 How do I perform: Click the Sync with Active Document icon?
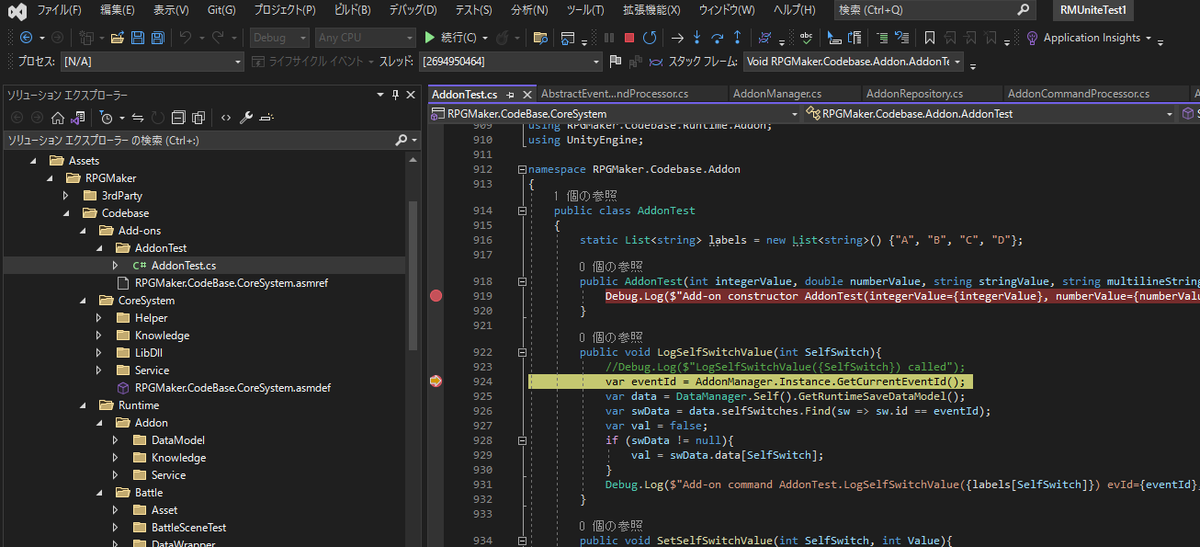138,118
